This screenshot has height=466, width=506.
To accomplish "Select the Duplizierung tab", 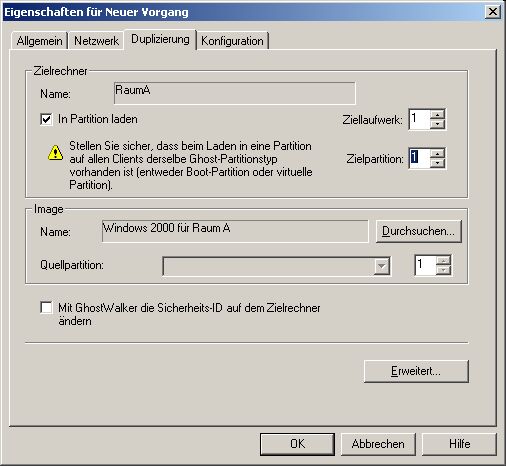I will point(160,39).
